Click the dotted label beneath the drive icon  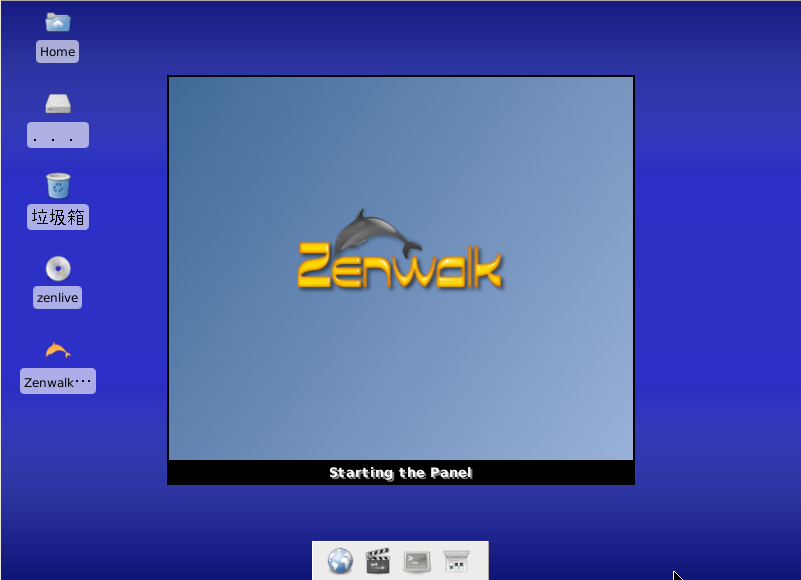pos(57,134)
